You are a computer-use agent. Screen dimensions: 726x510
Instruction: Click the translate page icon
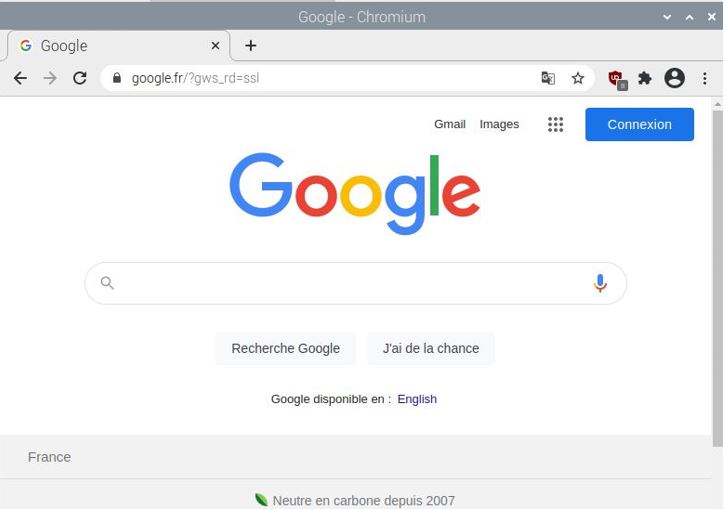pyautogui.click(x=548, y=78)
